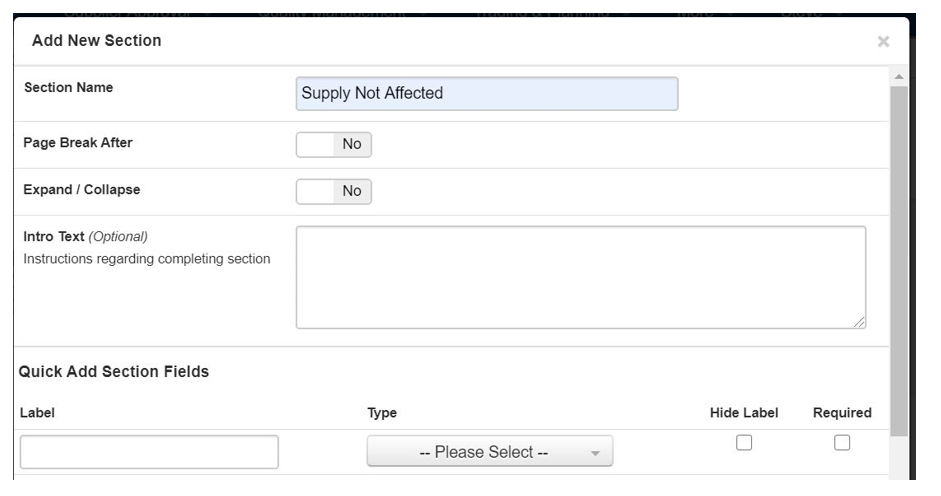Tick the Required checkbox
Screen dimensions: 941x496
(x=842, y=443)
